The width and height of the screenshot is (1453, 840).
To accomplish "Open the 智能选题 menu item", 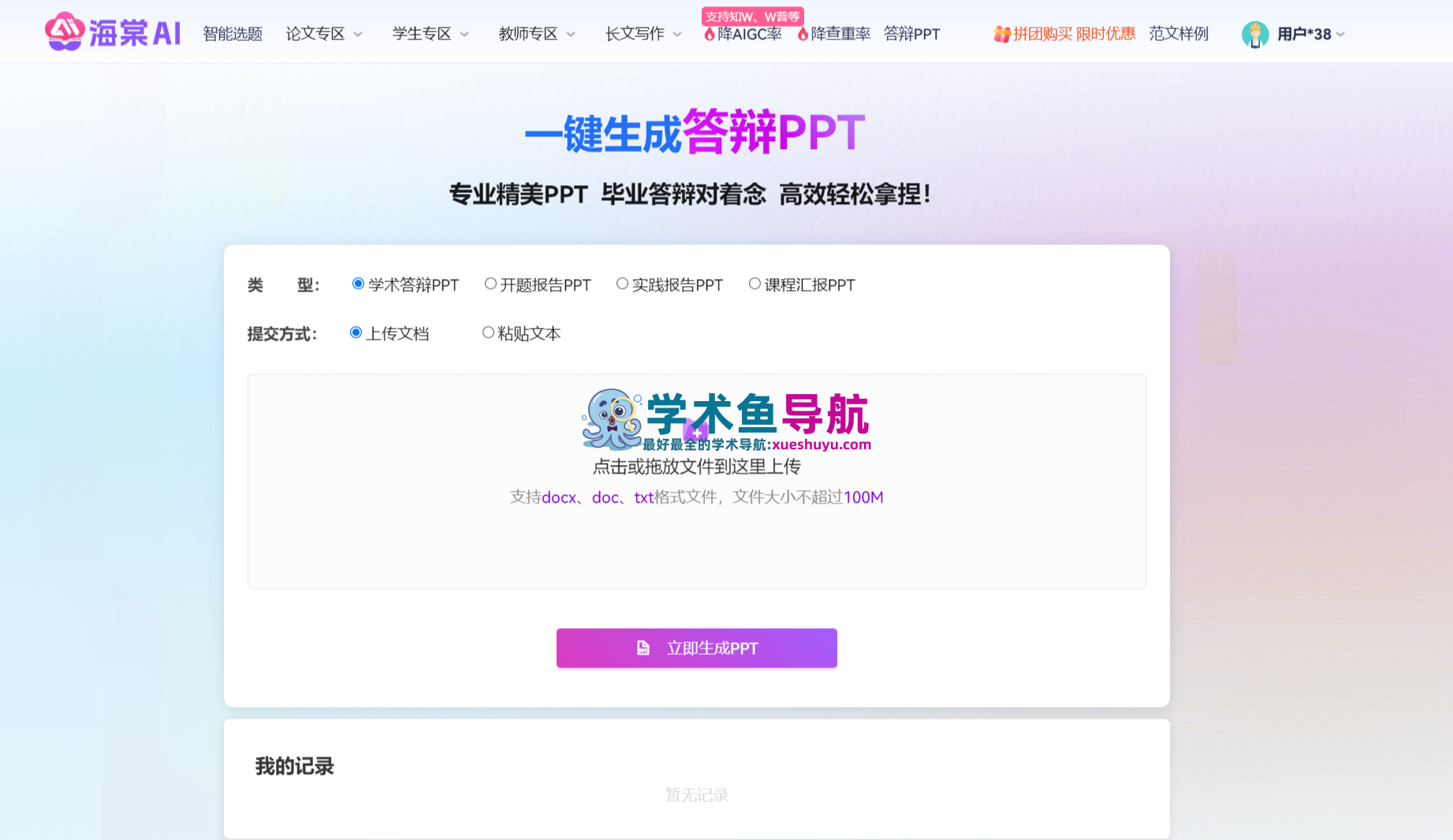I will (x=233, y=34).
